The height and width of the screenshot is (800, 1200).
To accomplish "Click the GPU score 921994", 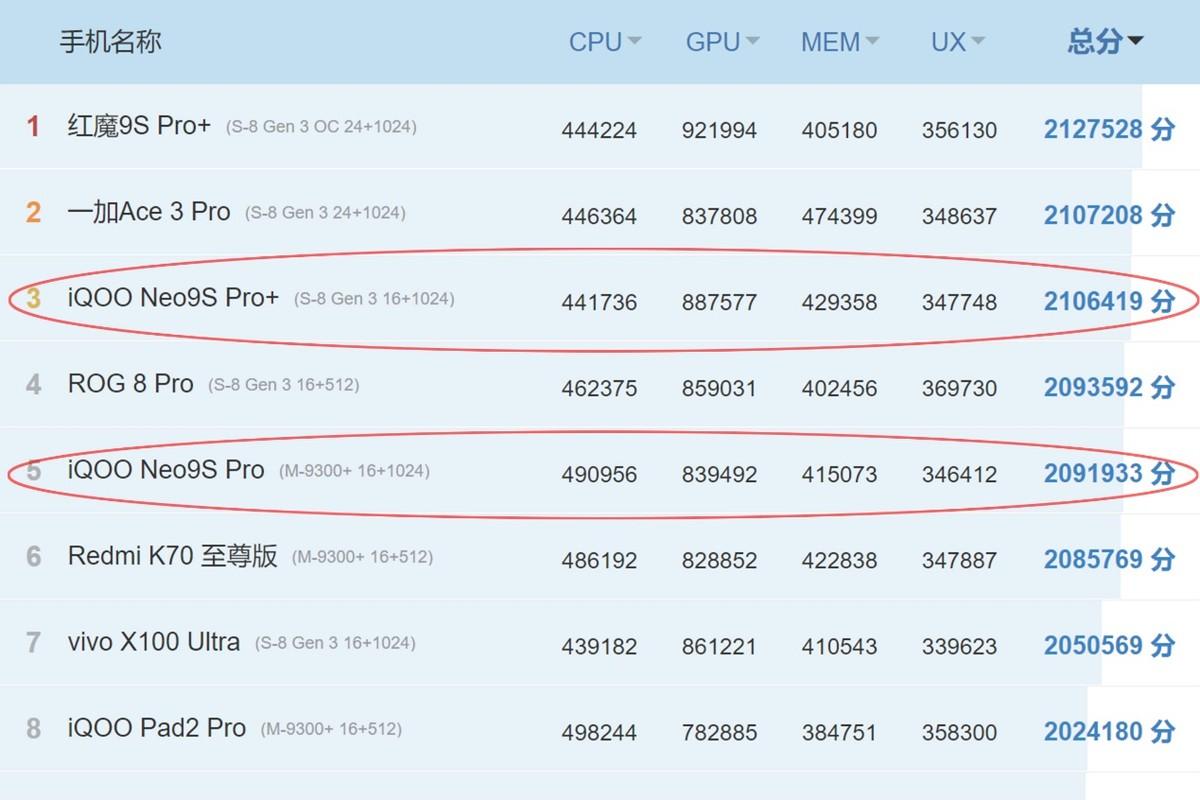I will tap(719, 130).
